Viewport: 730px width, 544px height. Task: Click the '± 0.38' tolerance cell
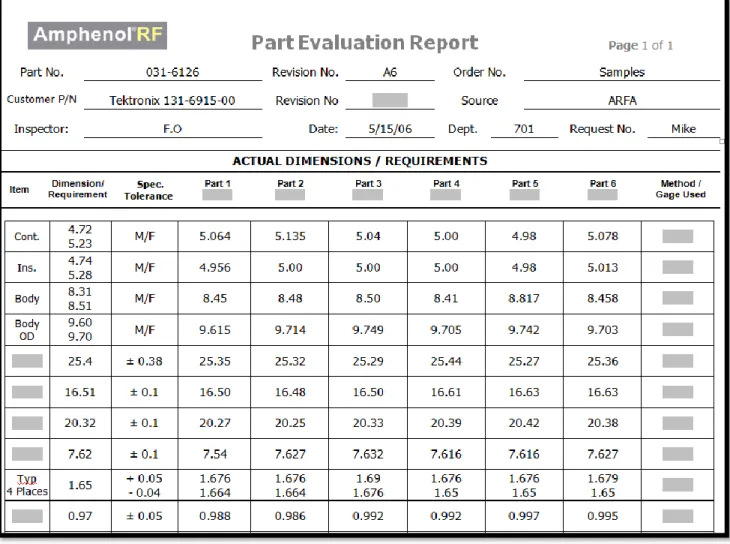point(144,361)
